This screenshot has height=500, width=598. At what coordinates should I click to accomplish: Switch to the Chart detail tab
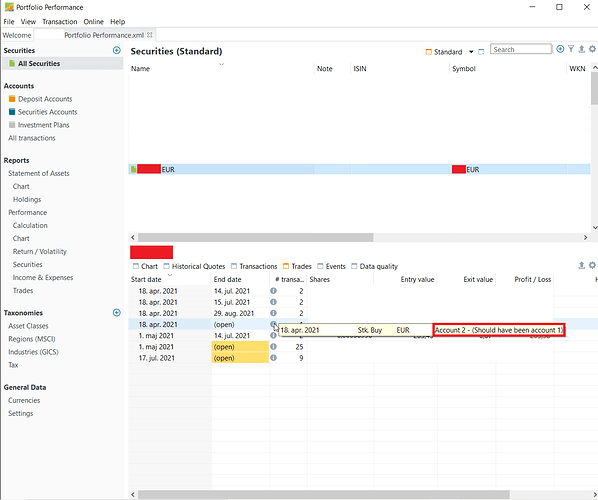point(145,266)
